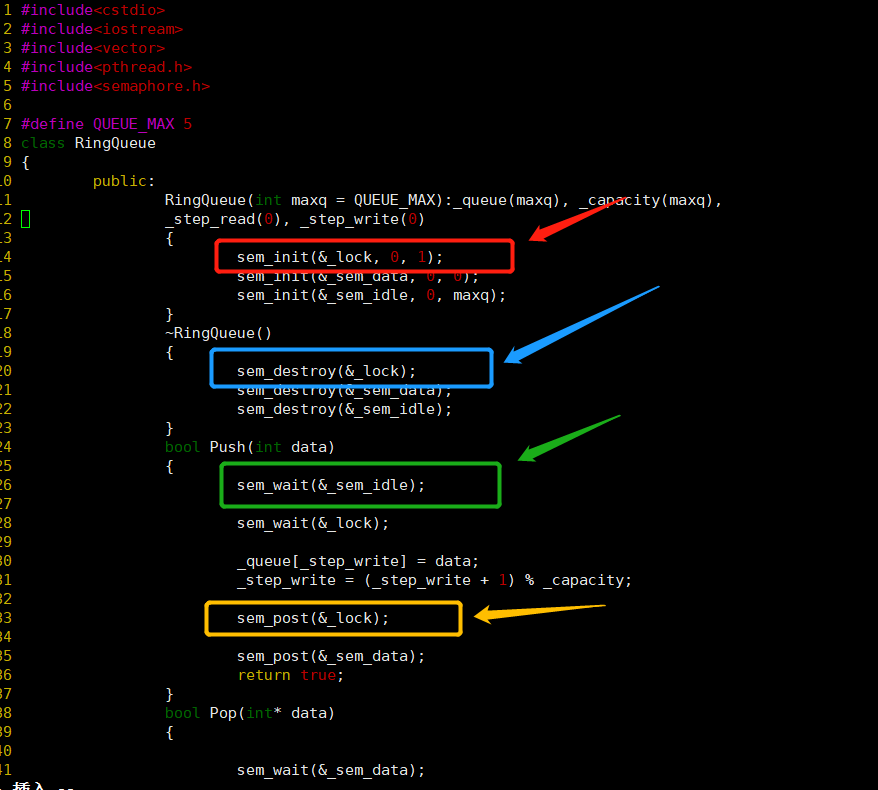Click the '#include<pthread.h>' line

[x=106, y=67]
